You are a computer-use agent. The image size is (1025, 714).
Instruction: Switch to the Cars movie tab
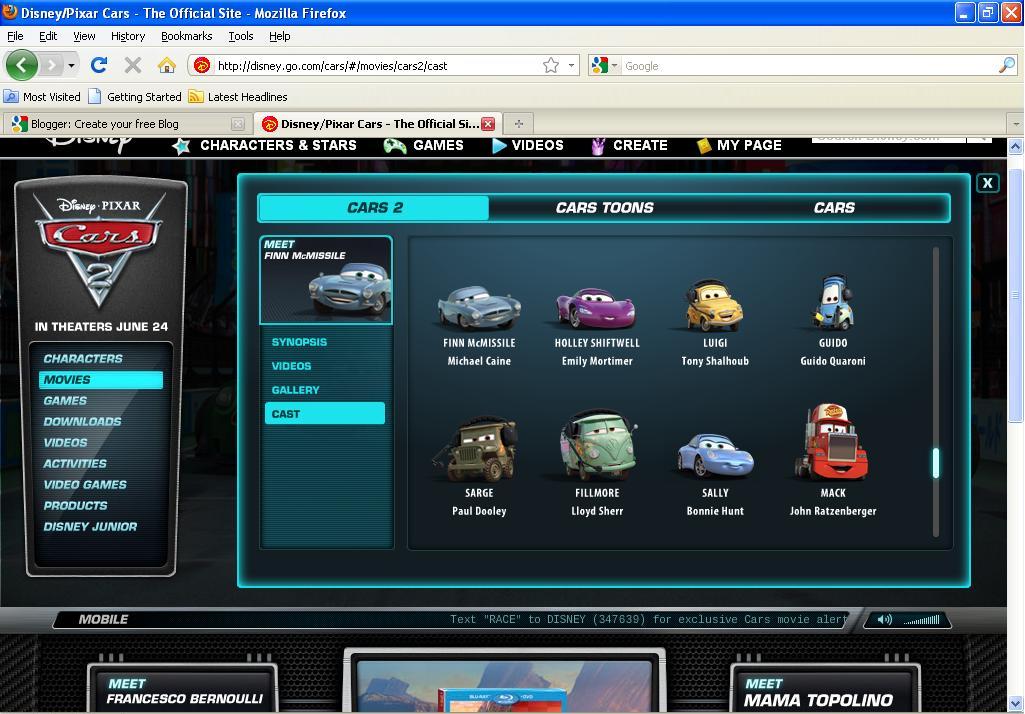click(834, 208)
